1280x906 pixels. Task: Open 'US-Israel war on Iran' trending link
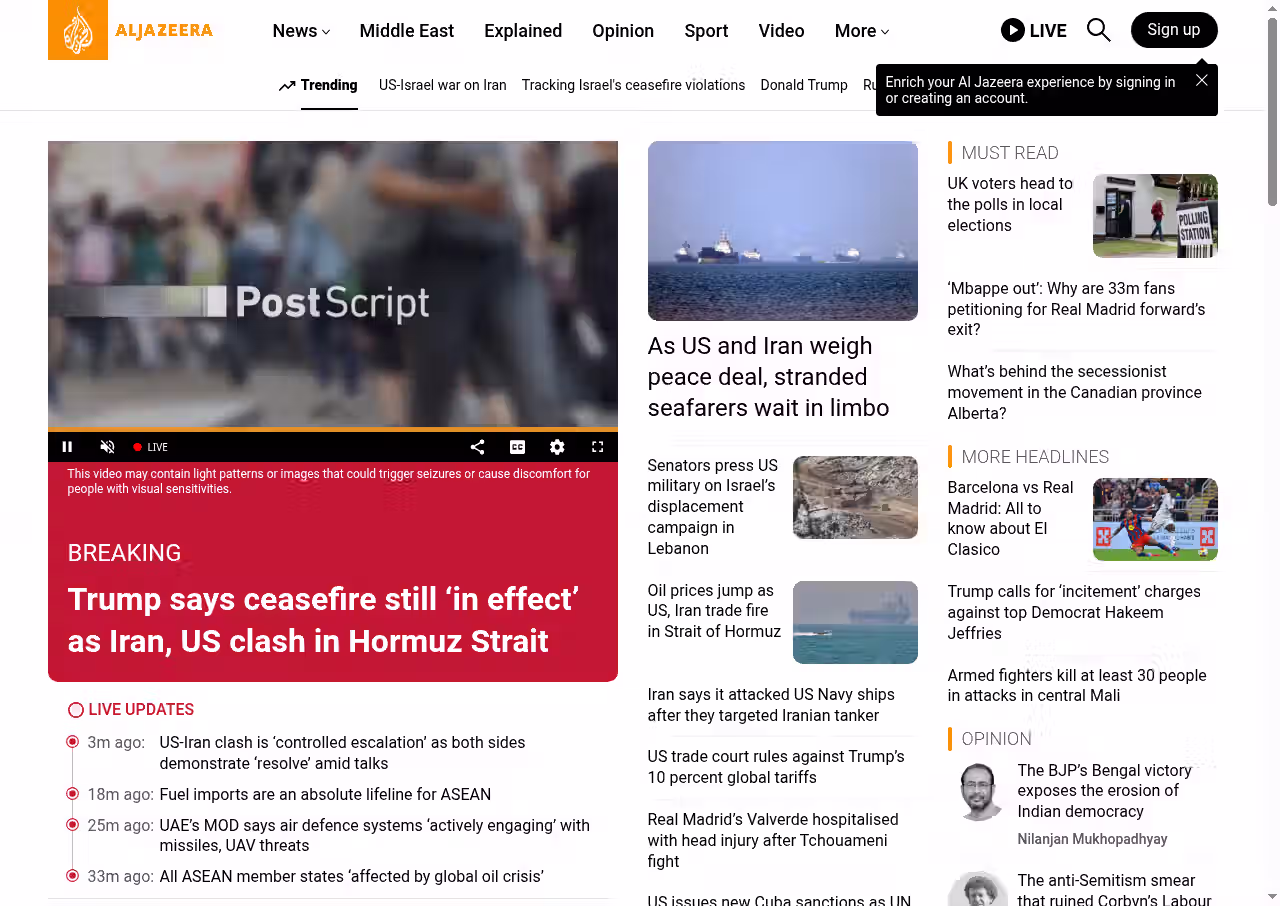click(443, 85)
